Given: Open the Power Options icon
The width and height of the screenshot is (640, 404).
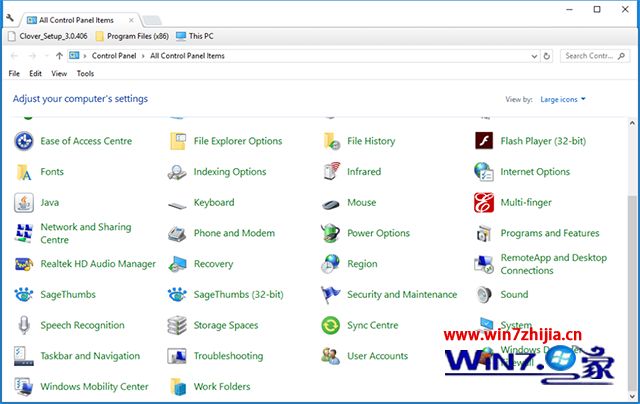Looking at the screenshot, I should pos(331,233).
